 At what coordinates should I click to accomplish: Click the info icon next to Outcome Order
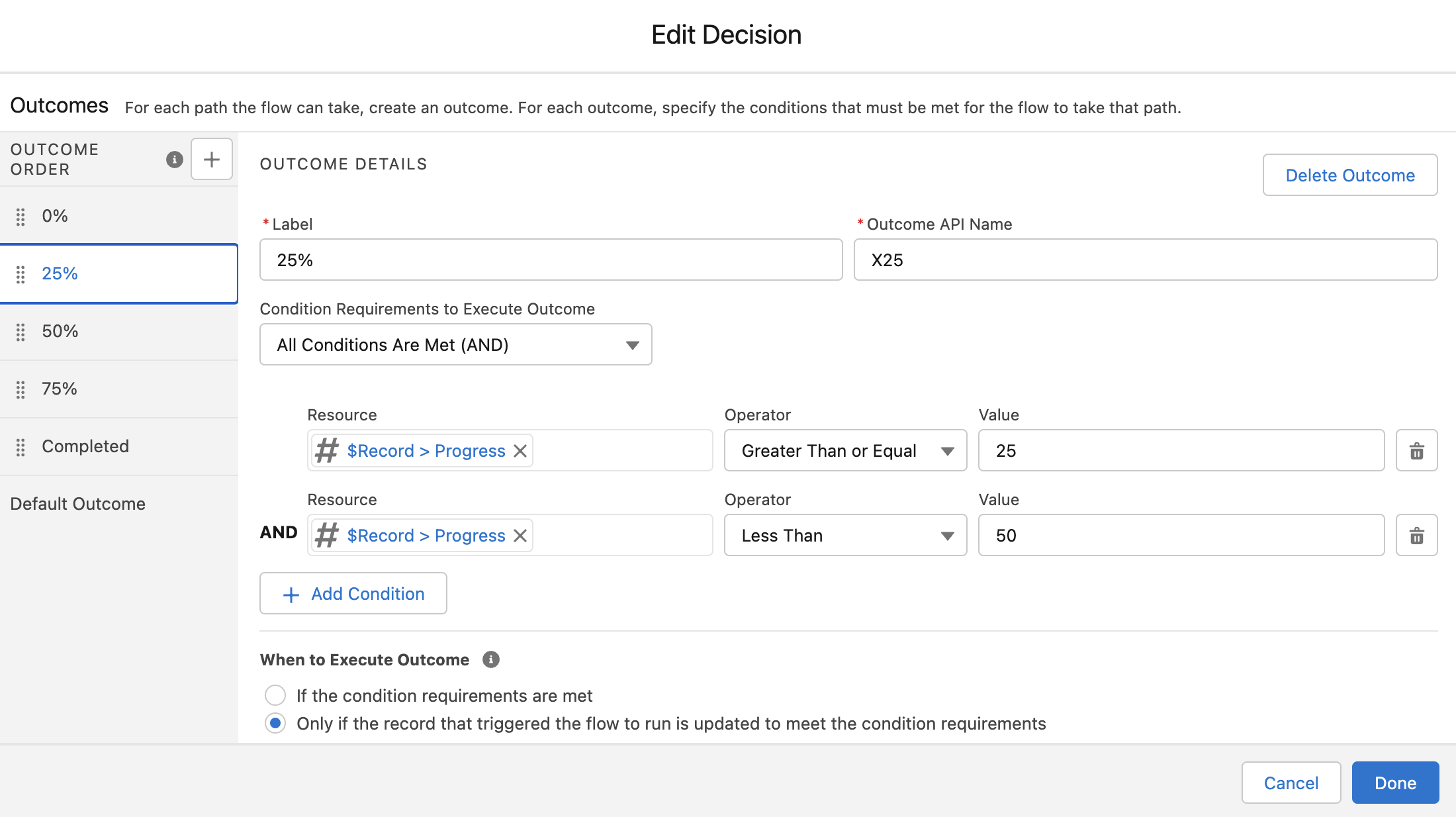(x=173, y=159)
